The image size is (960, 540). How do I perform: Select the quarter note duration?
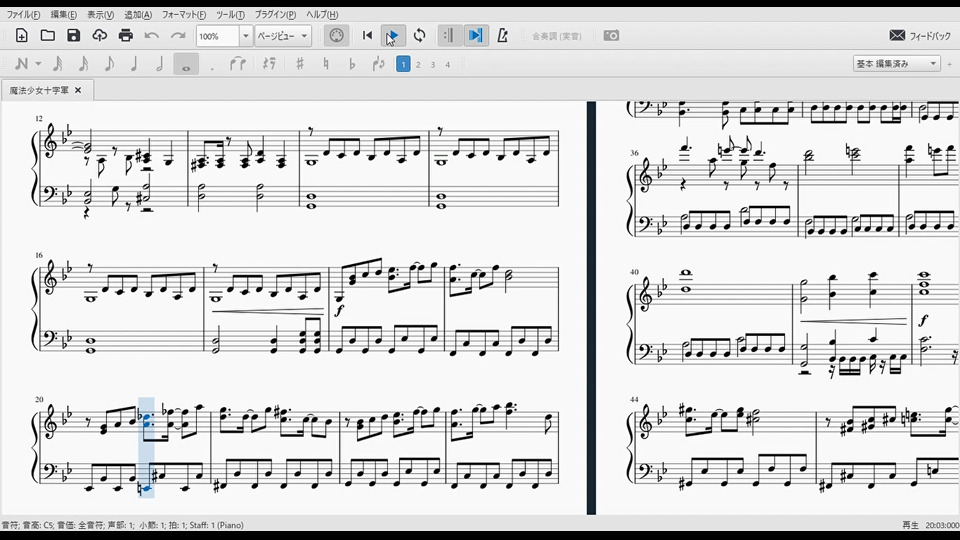pos(134,64)
